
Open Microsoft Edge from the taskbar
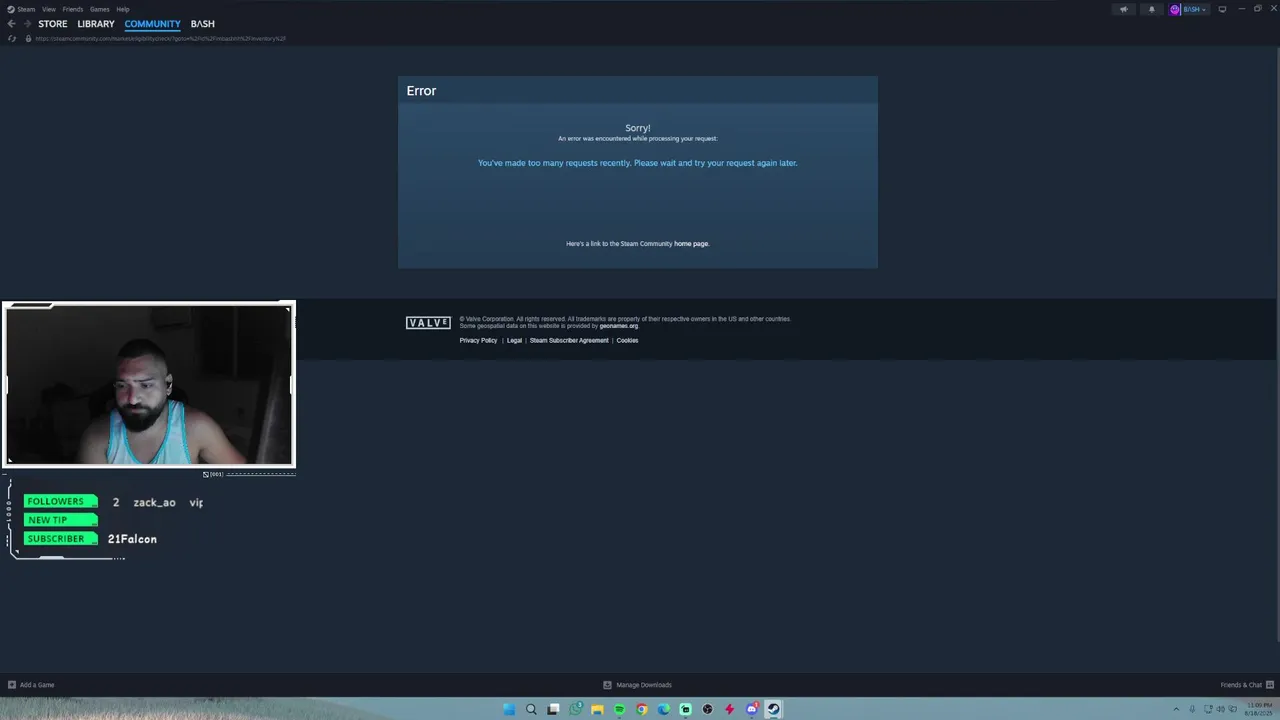point(663,709)
